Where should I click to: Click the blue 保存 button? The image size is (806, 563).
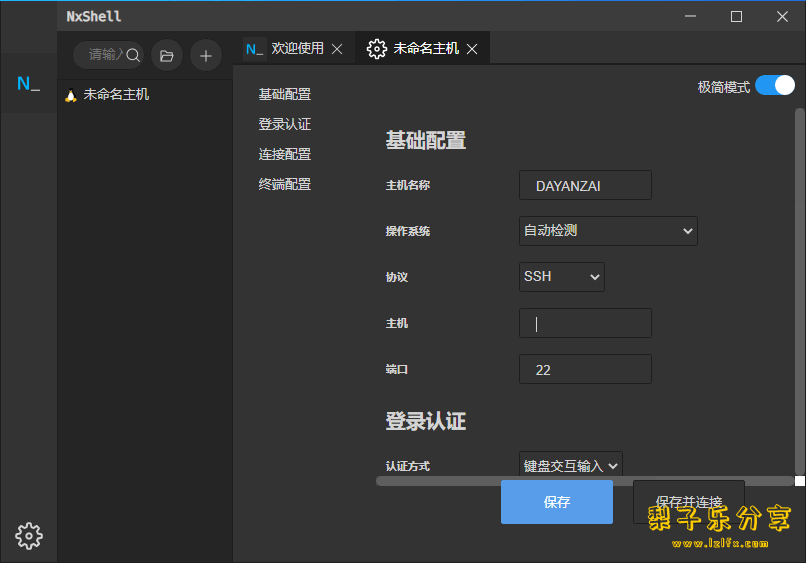tap(557, 502)
